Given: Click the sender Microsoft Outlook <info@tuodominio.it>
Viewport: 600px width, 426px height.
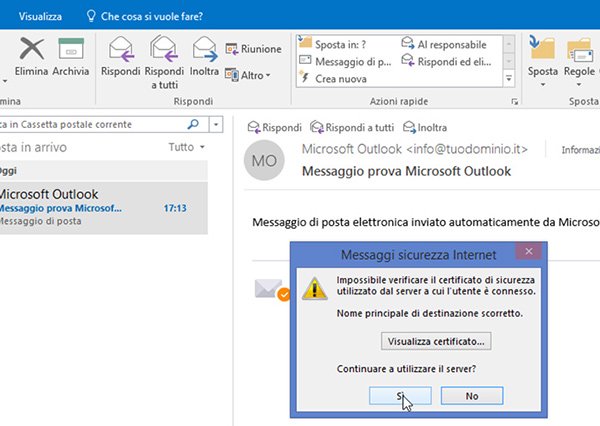Looking at the screenshot, I should (x=415, y=149).
